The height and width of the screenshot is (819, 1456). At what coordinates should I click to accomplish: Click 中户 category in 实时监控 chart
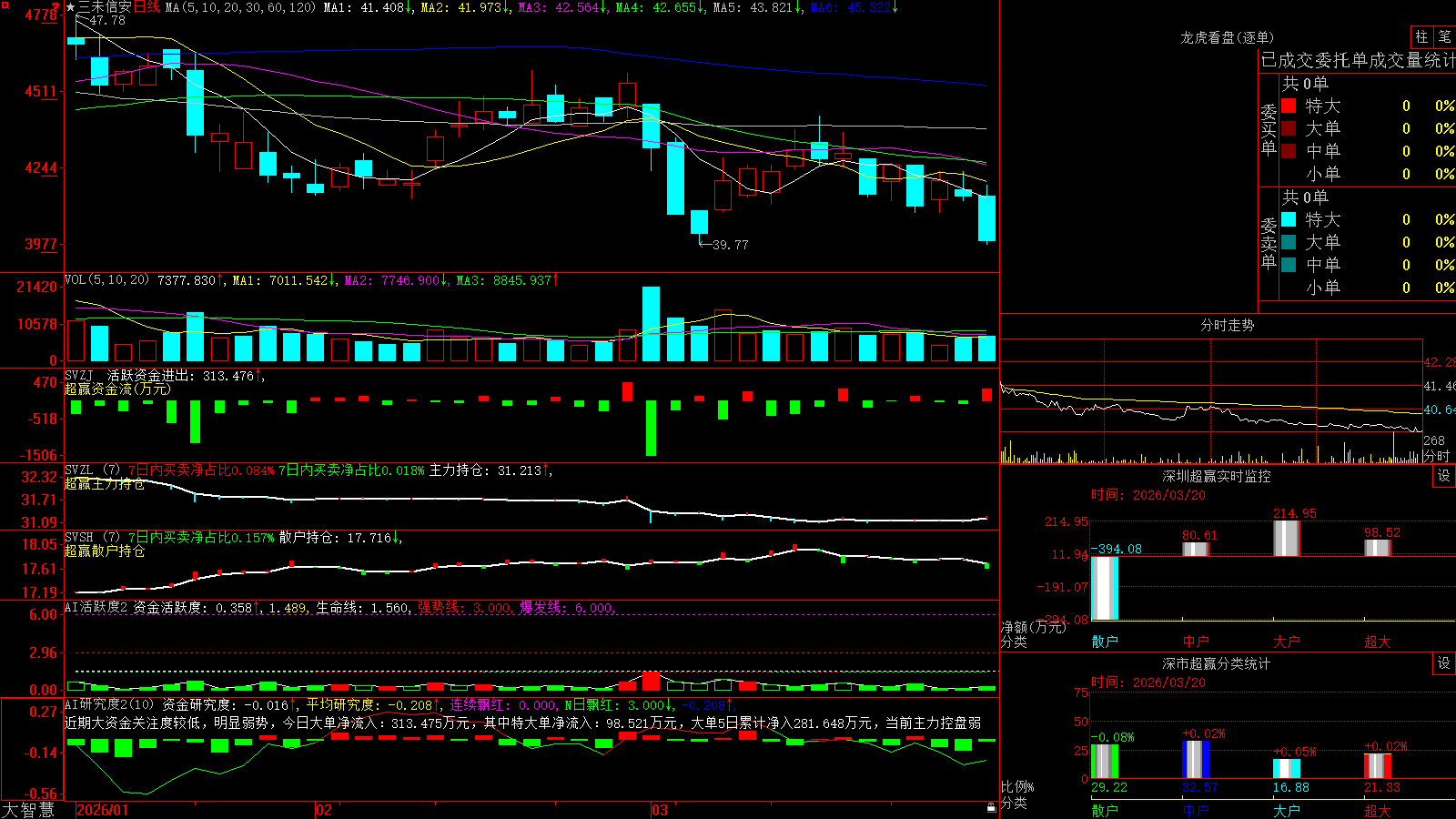click(x=1196, y=642)
